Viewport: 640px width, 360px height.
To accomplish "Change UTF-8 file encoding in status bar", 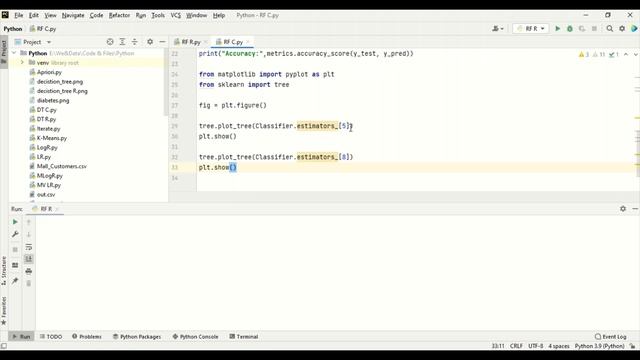I will click(x=536, y=346).
